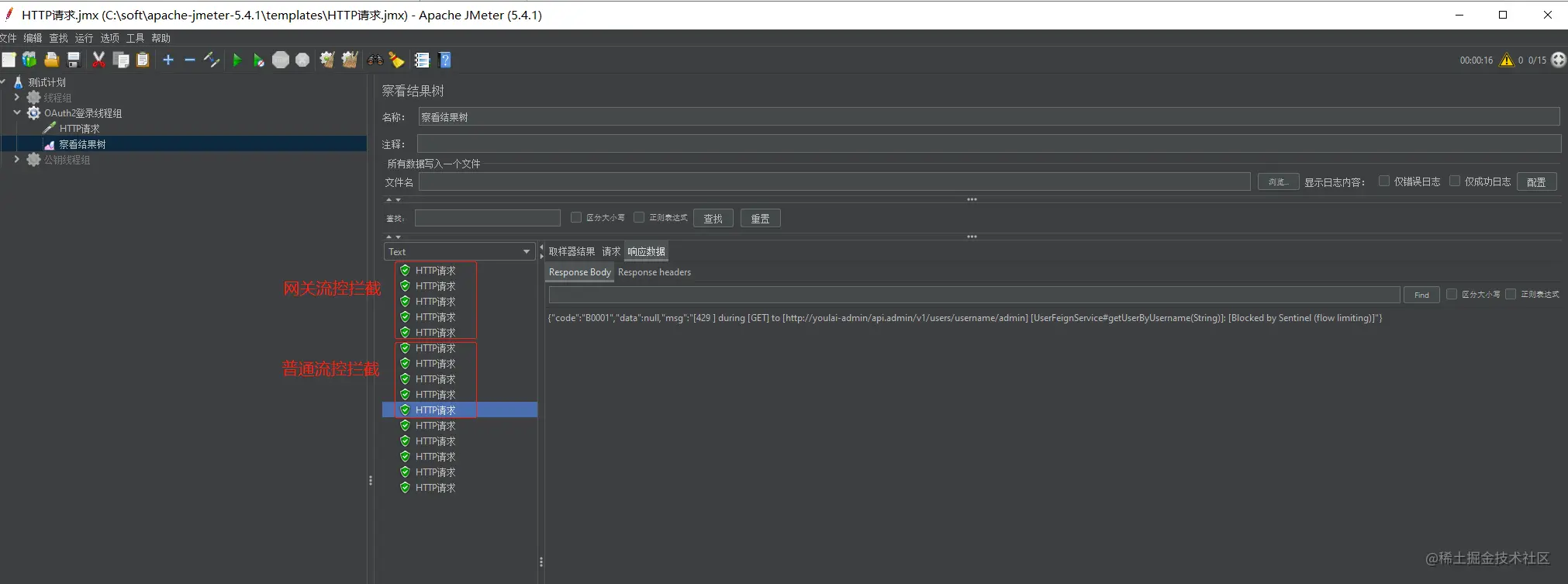Click the Paste clipboard icon
Screen dimensions: 1568x584
click(x=143, y=60)
